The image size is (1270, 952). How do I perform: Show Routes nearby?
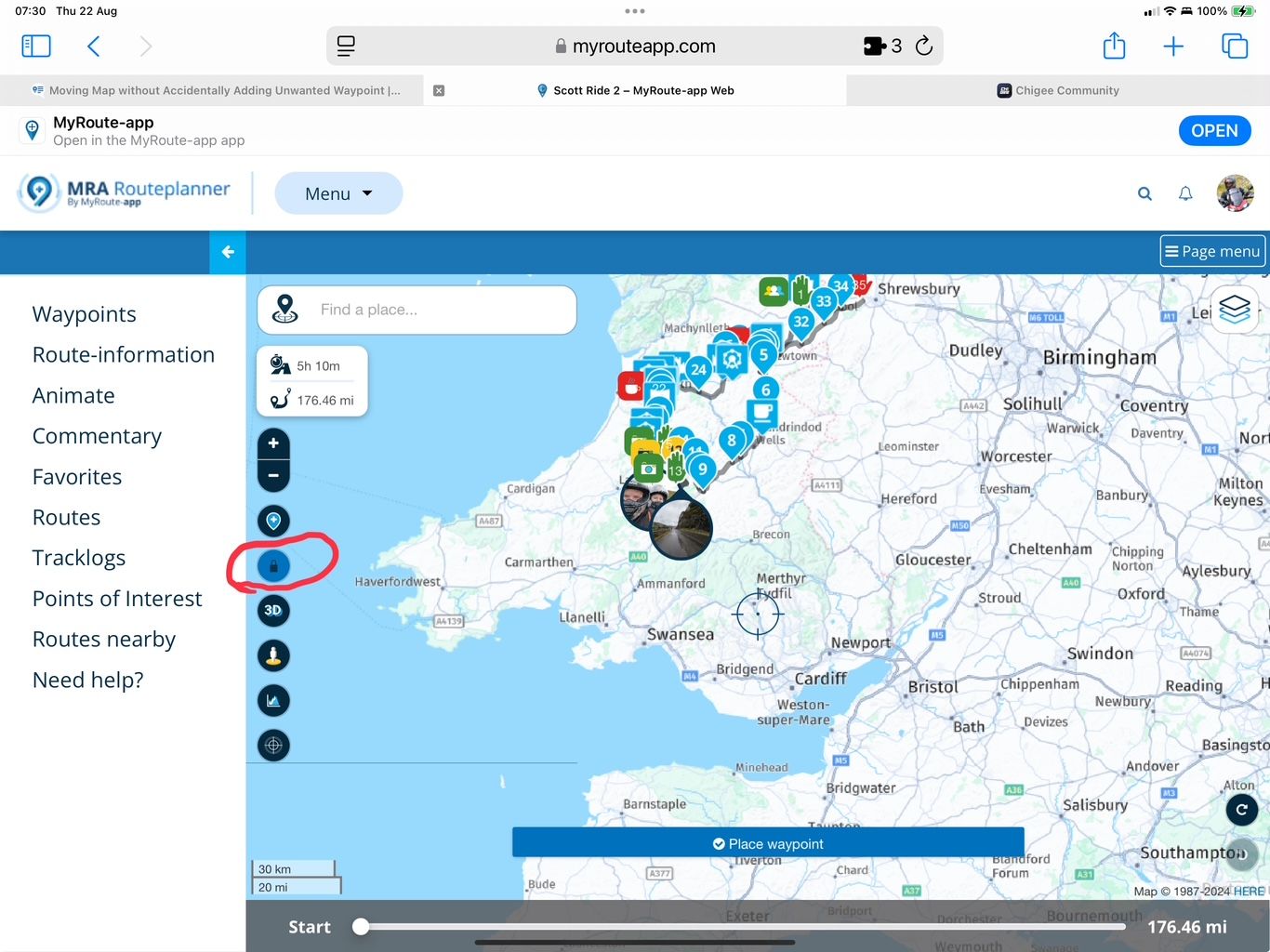tap(104, 640)
